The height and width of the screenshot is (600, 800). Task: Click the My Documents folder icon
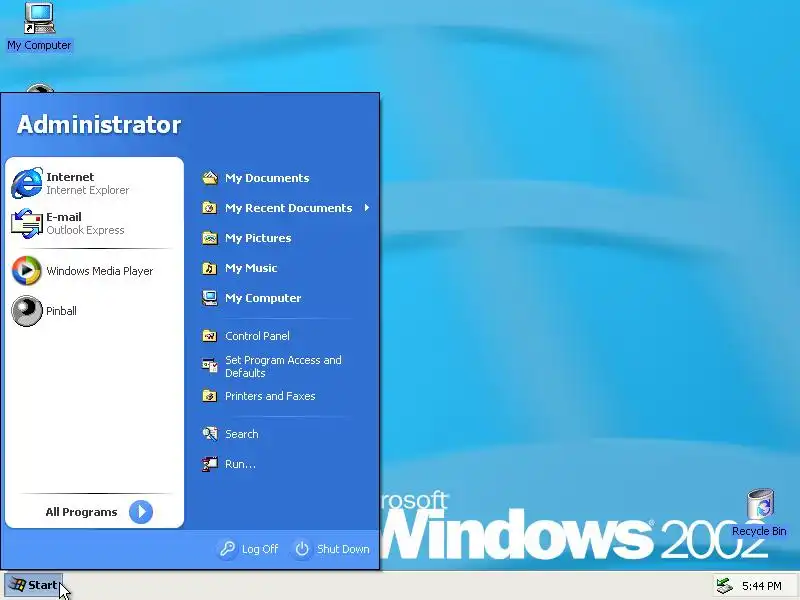(x=210, y=178)
